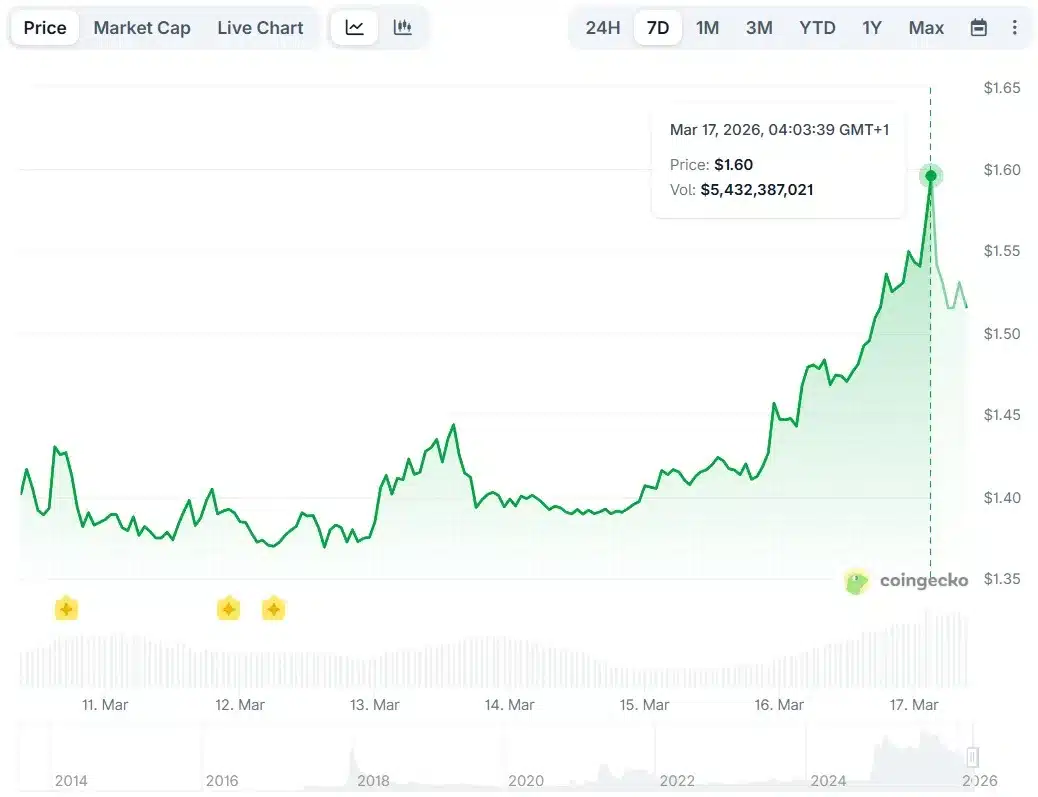Image resolution: width=1038 pixels, height=797 pixels.
Task: Show year-to-date YTD range
Action: [817, 28]
